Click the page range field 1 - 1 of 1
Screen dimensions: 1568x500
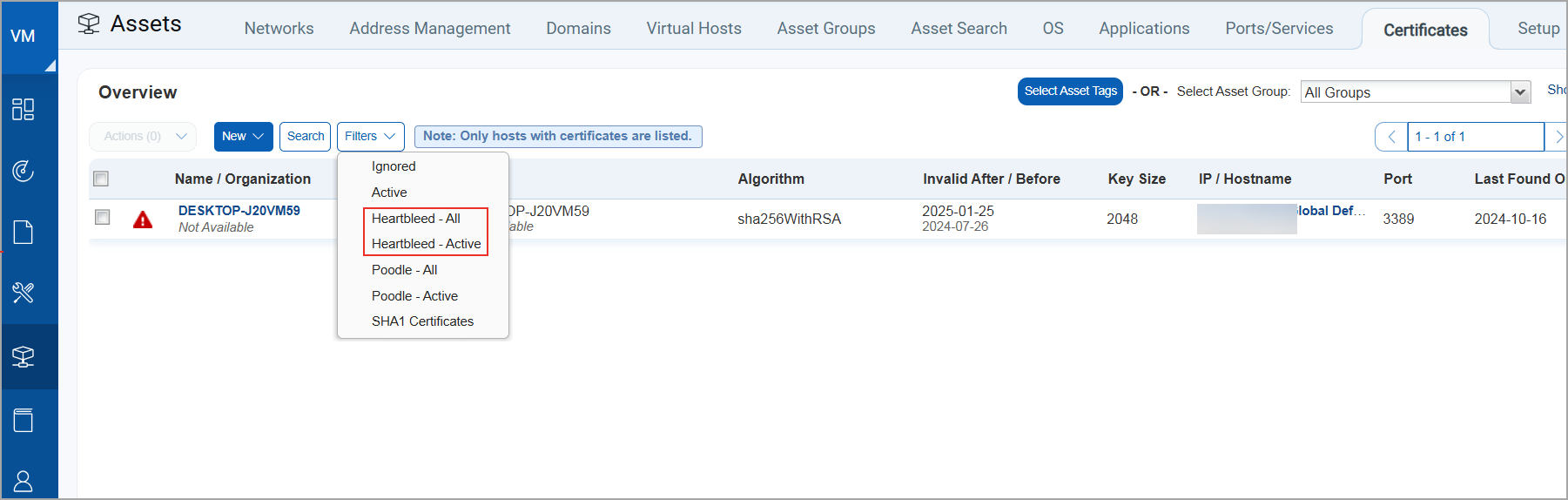[x=1476, y=137]
